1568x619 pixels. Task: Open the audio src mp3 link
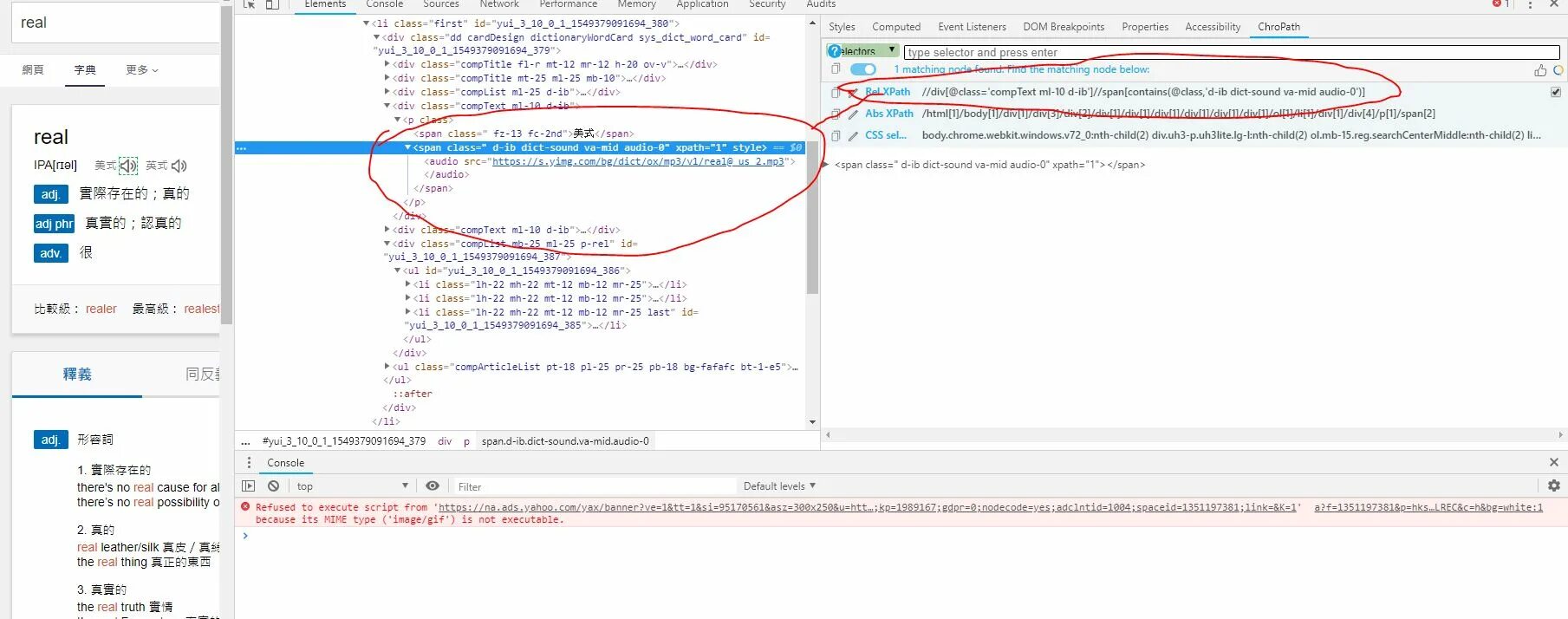pos(638,161)
